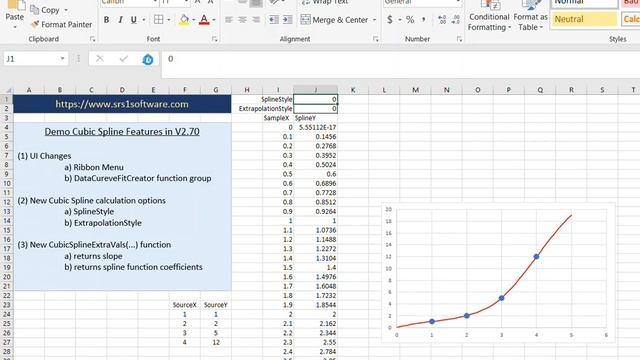Increase the cell indent
Viewport: 640px width, 360px height.
pyautogui.click(x=287, y=20)
